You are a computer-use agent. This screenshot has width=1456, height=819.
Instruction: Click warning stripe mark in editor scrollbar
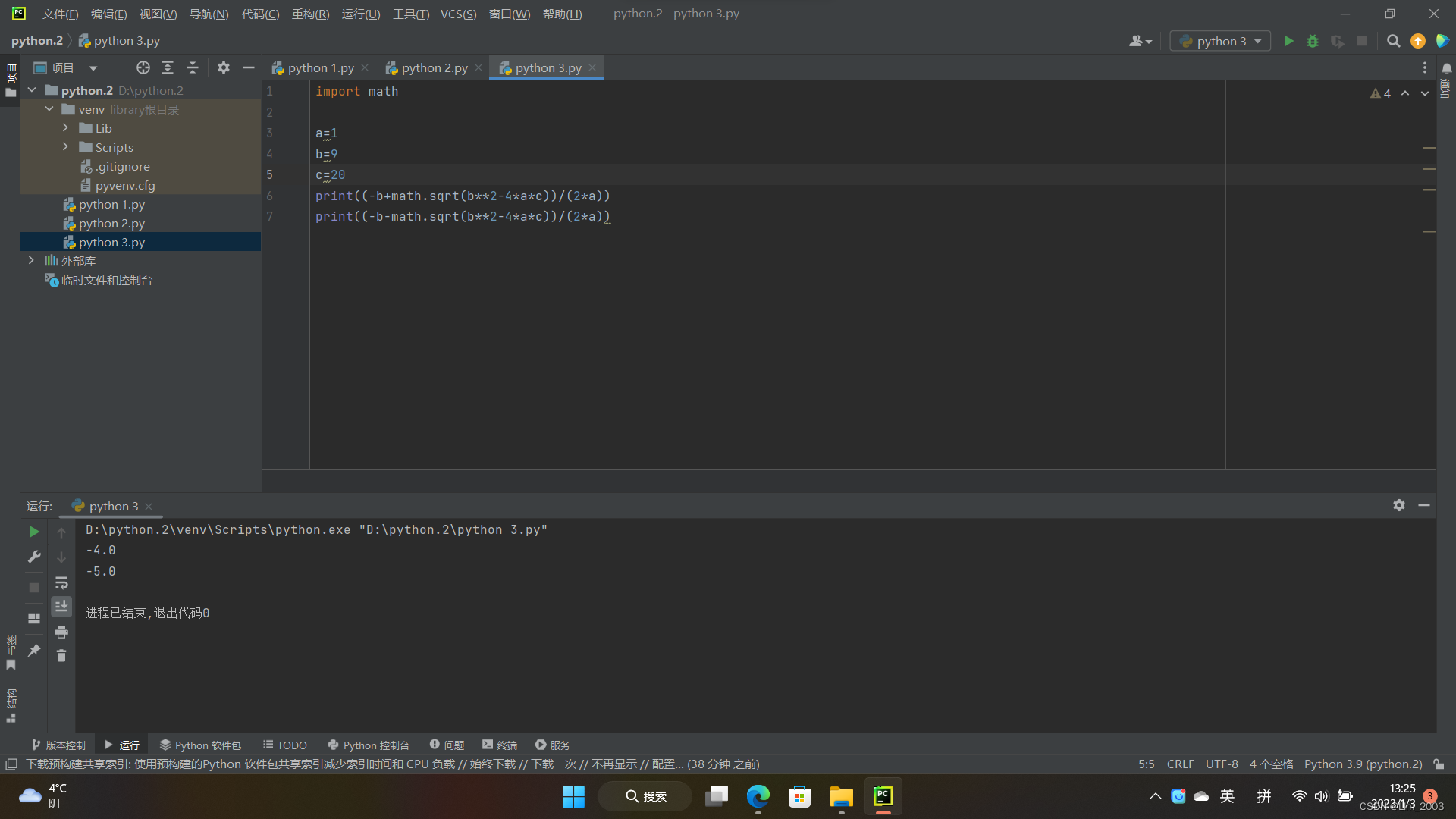point(1429,148)
